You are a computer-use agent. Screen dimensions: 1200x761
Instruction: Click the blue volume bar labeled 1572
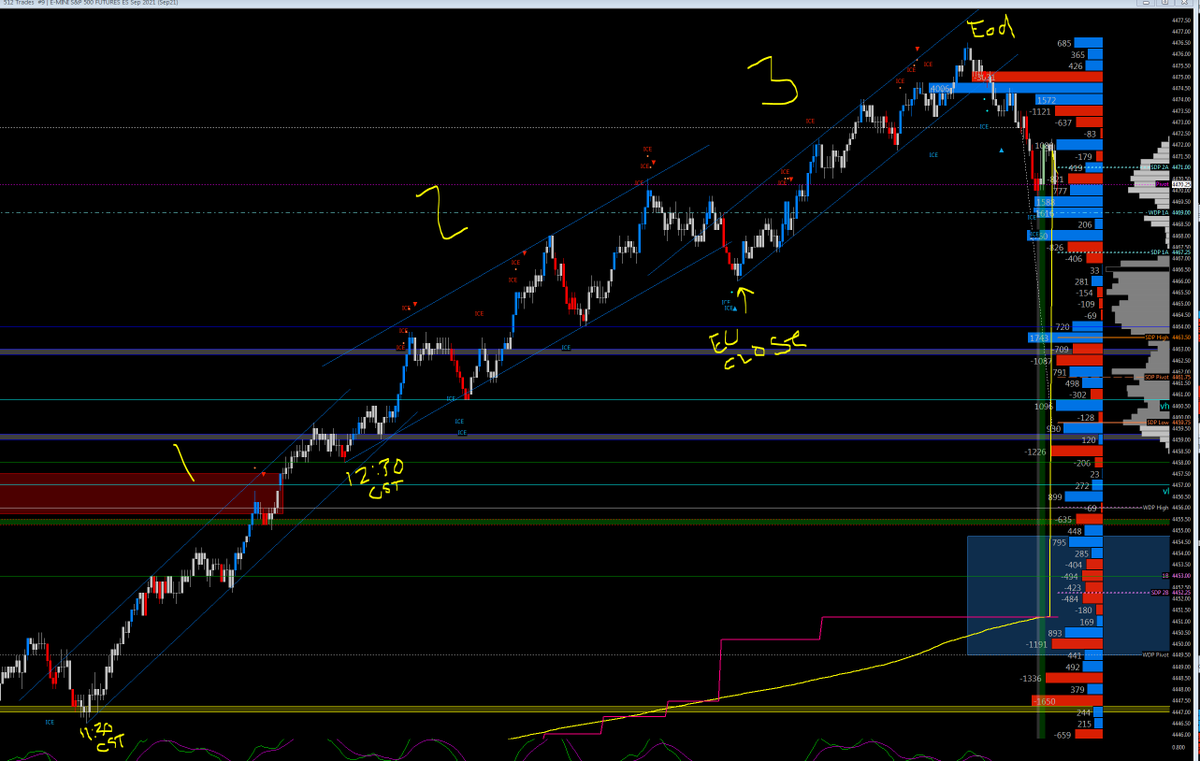click(1069, 100)
